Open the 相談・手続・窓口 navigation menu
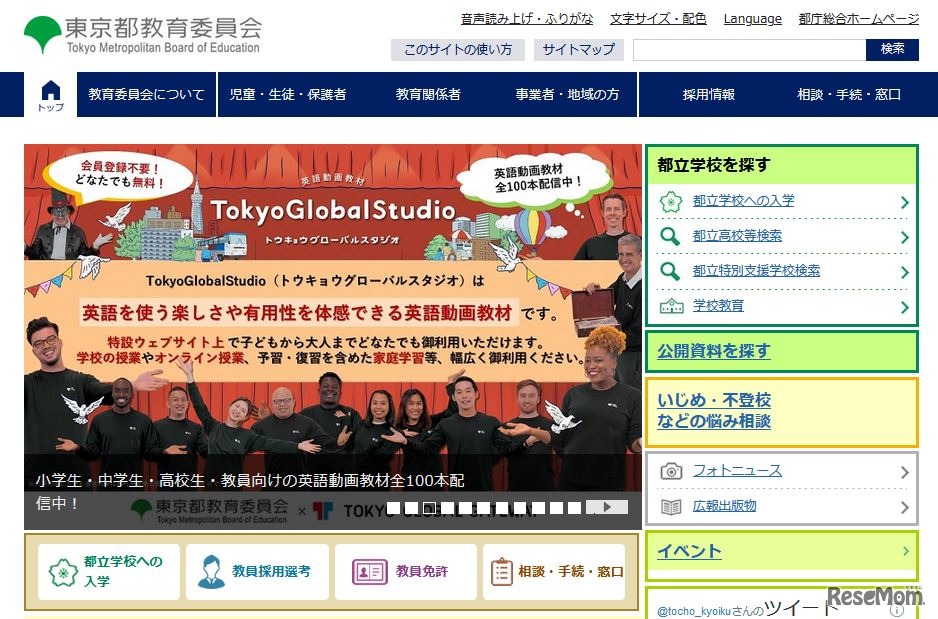 [x=849, y=94]
